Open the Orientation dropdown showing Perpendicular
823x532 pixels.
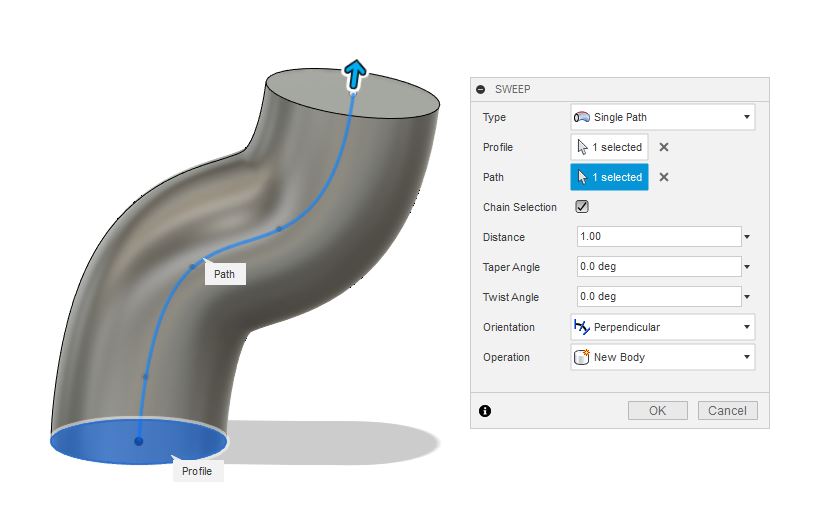click(662, 327)
